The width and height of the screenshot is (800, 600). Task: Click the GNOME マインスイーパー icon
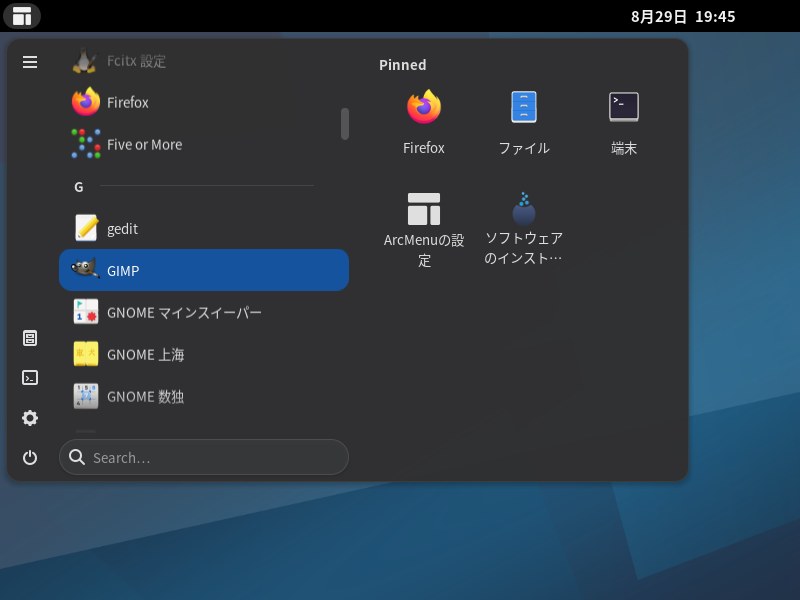(86, 312)
